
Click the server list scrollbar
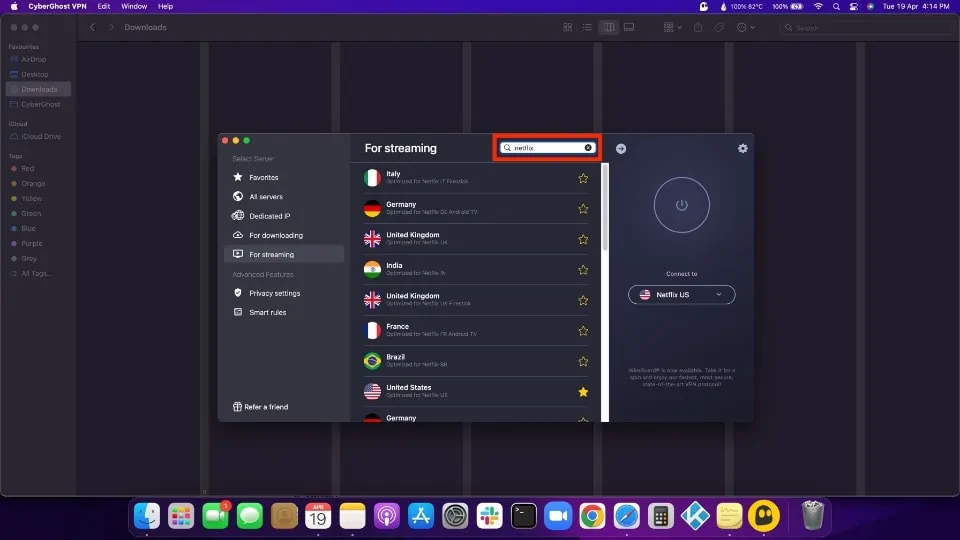605,208
